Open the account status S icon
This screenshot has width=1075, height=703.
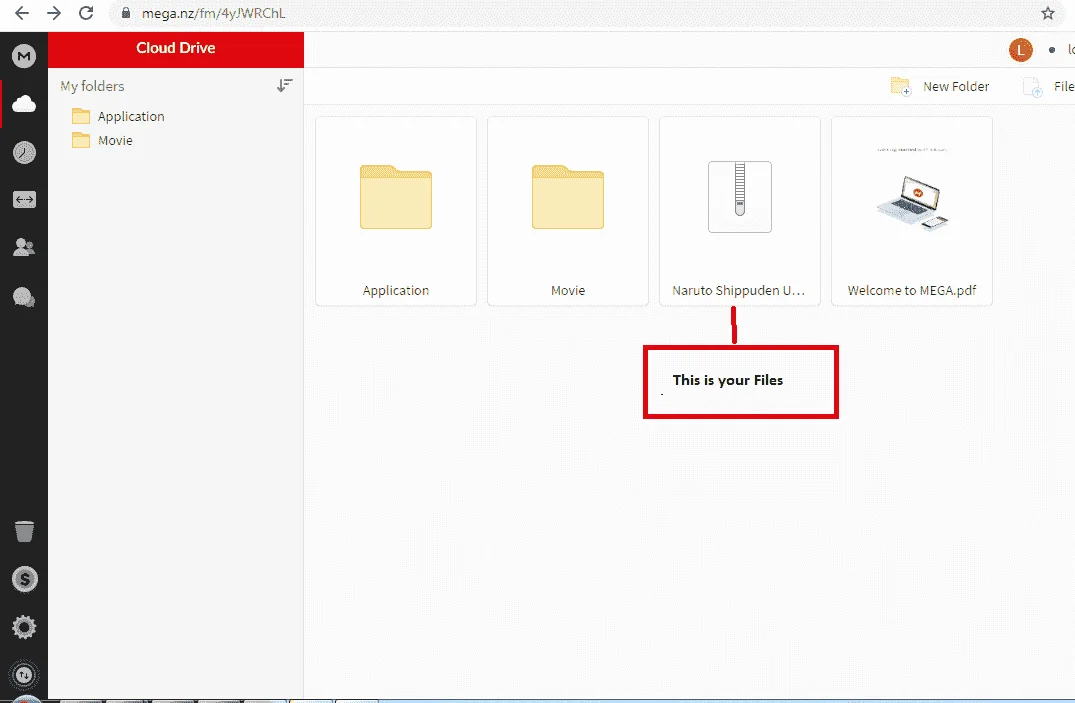24,579
